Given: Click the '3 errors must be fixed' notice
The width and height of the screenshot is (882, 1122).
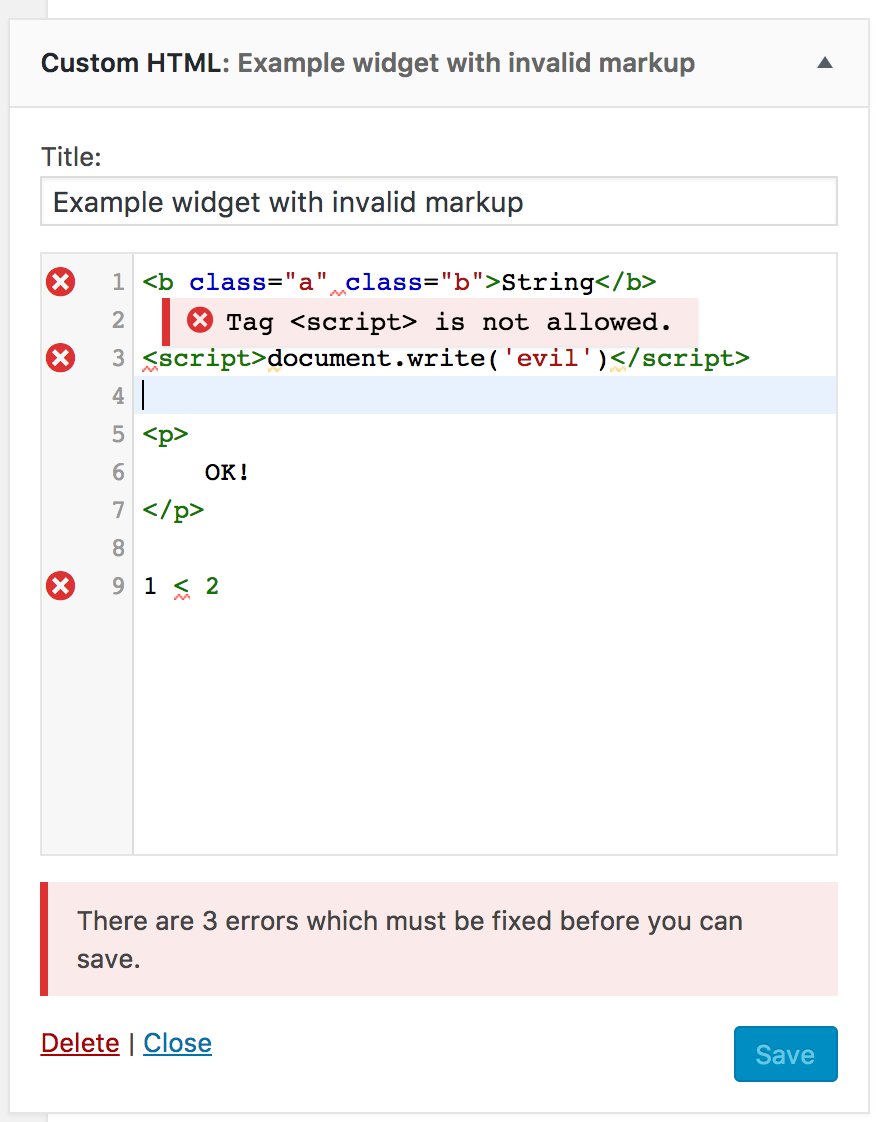Looking at the screenshot, I should (439, 939).
